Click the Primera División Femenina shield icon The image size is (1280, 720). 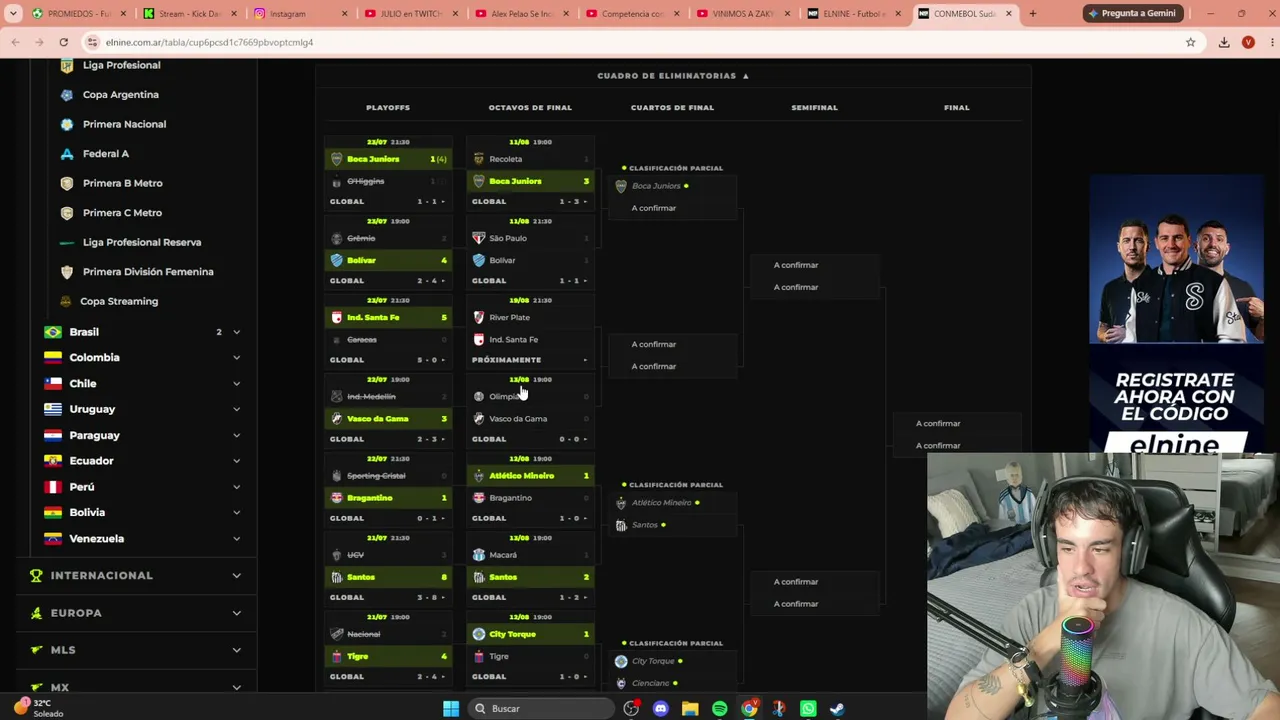[67, 272]
